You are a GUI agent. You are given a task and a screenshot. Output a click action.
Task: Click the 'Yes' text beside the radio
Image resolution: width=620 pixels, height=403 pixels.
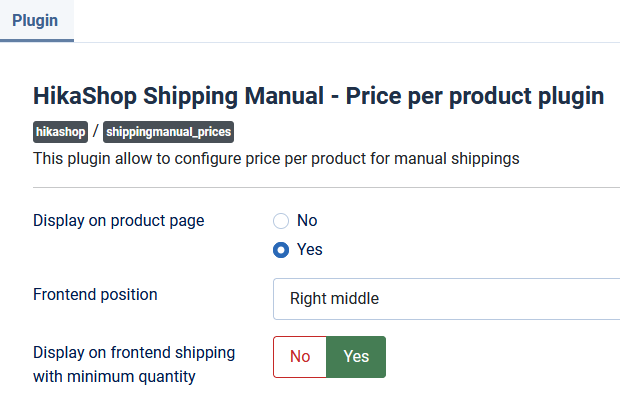[310, 249]
